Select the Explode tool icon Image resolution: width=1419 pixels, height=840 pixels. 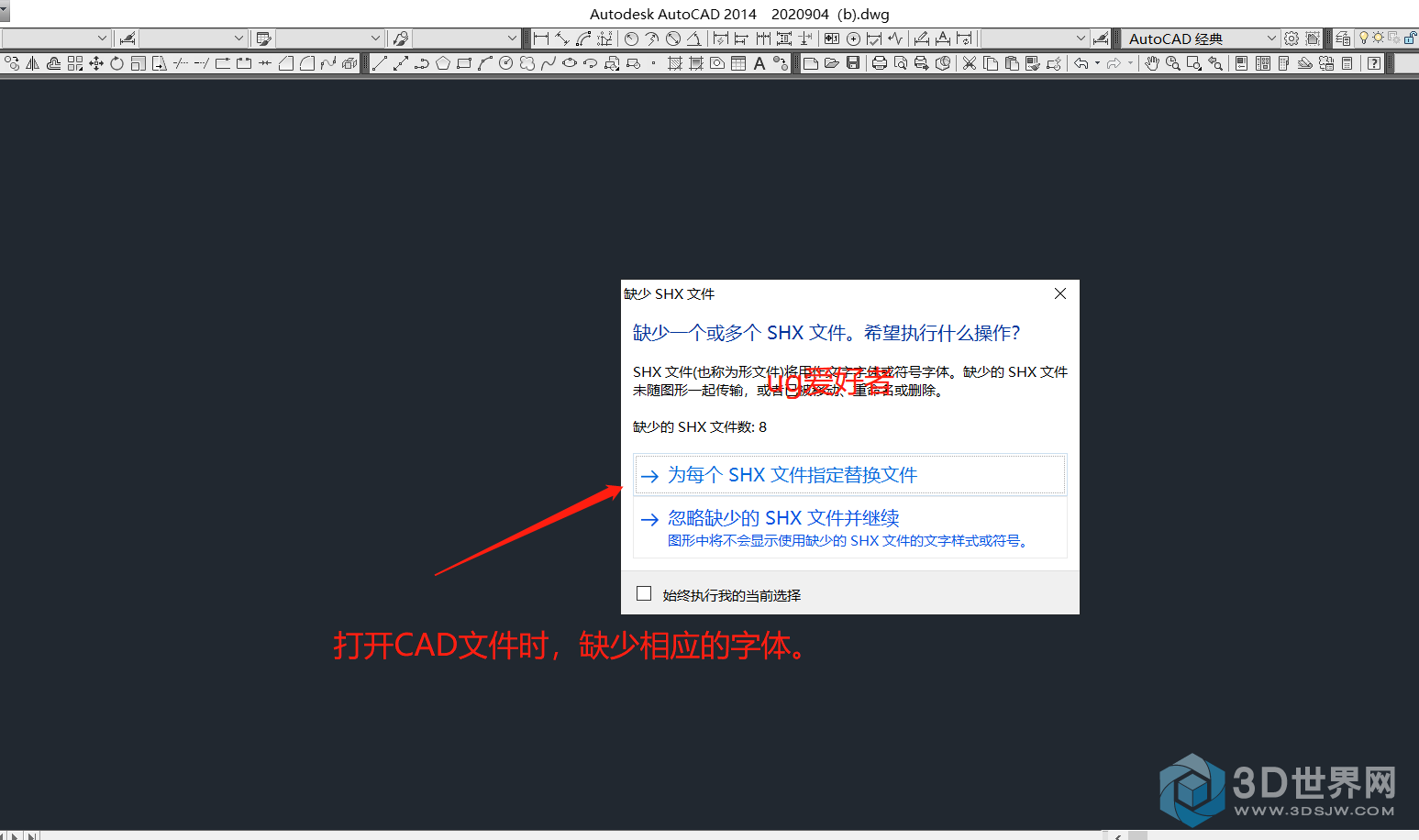349,63
